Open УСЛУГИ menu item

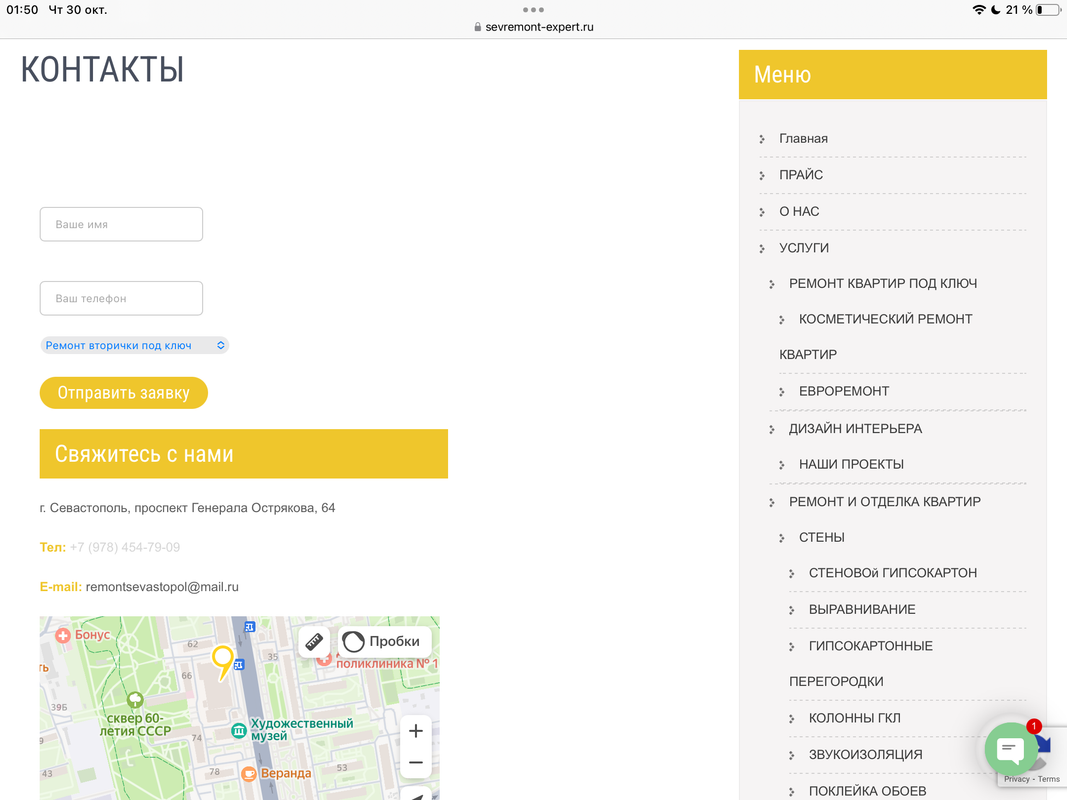[804, 248]
